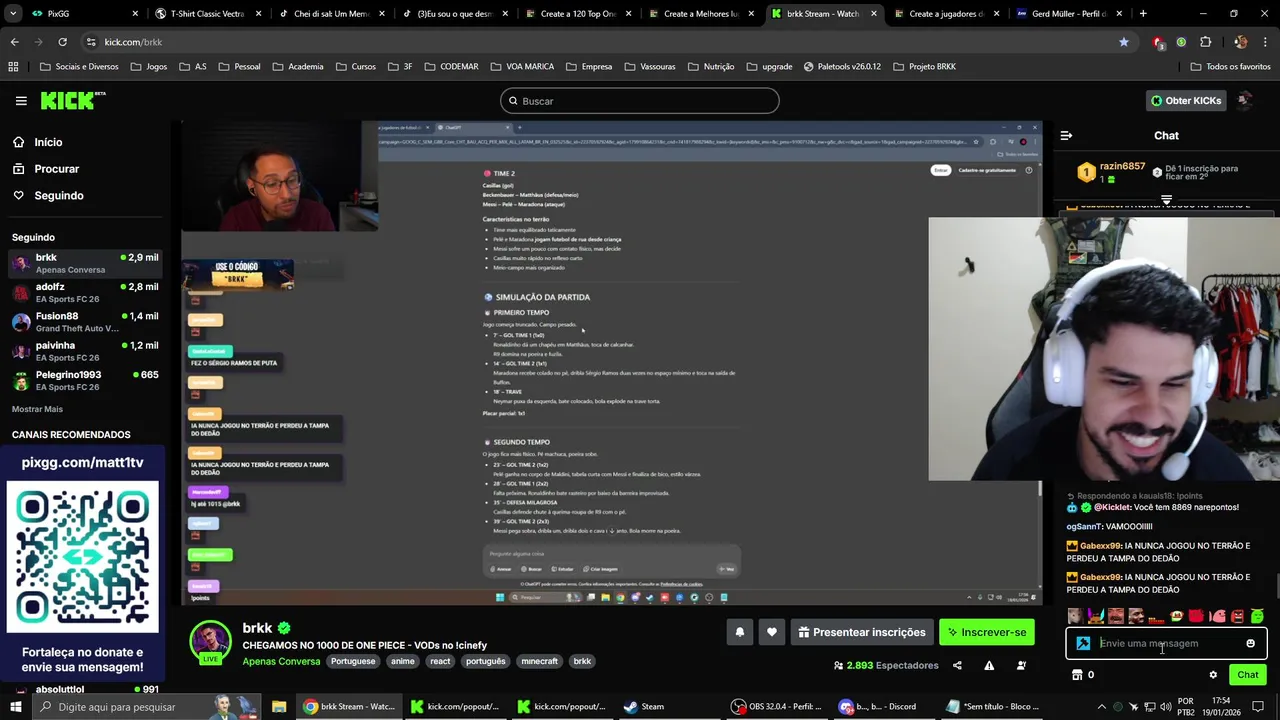The image size is (1280, 720).
Task: Follow channel with heart button
Action: [x=772, y=632]
